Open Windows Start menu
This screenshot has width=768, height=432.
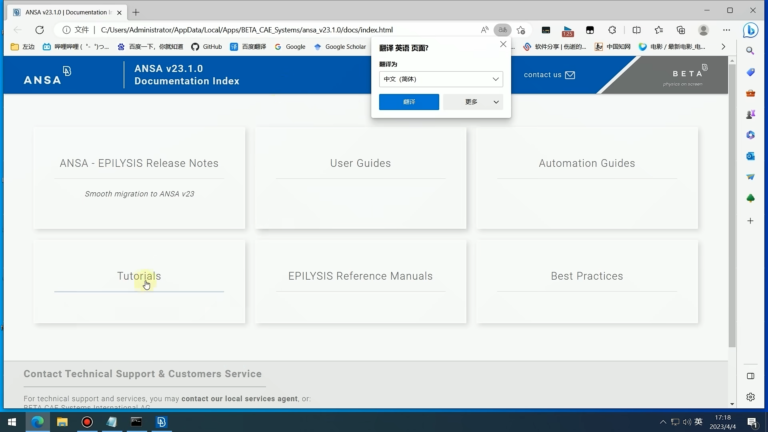tap(12, 422)
